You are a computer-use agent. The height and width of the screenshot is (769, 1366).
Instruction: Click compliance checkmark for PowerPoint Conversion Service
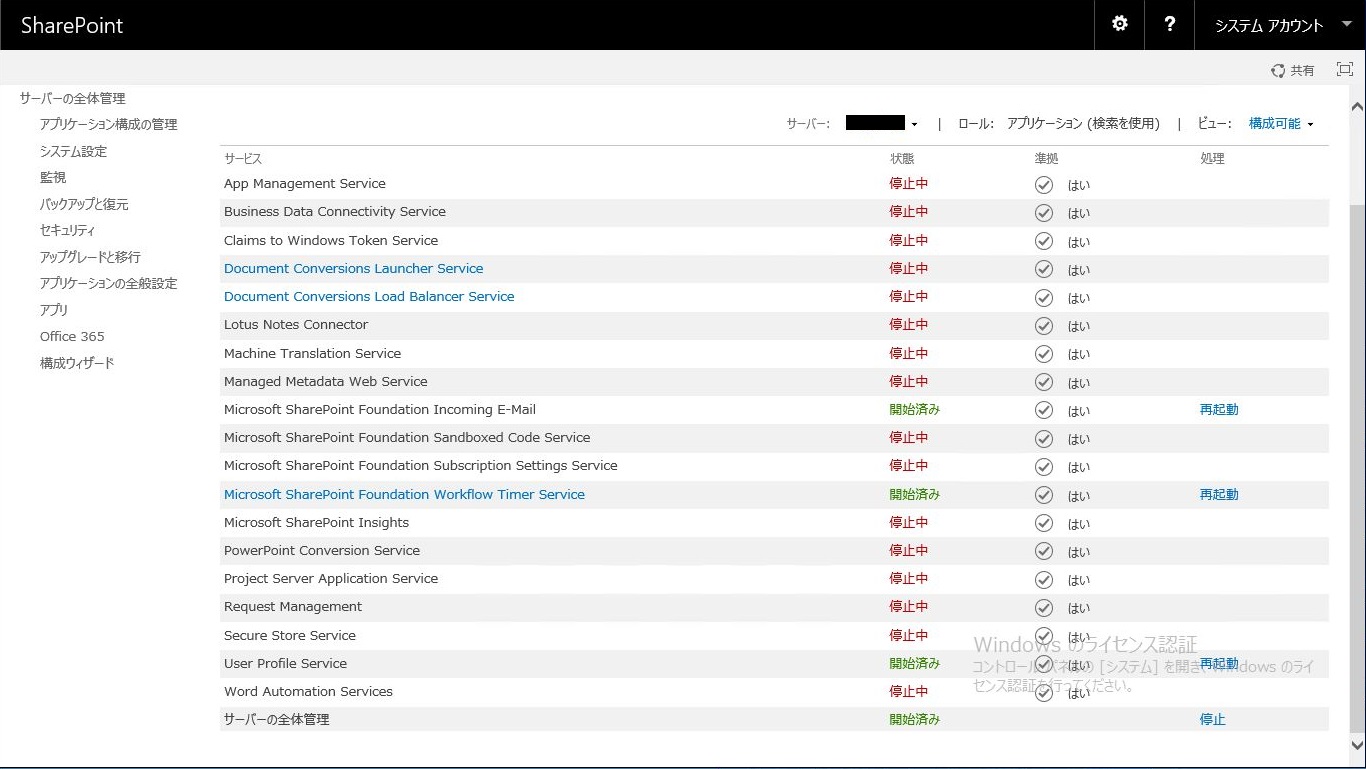[x=1044, y=551]
